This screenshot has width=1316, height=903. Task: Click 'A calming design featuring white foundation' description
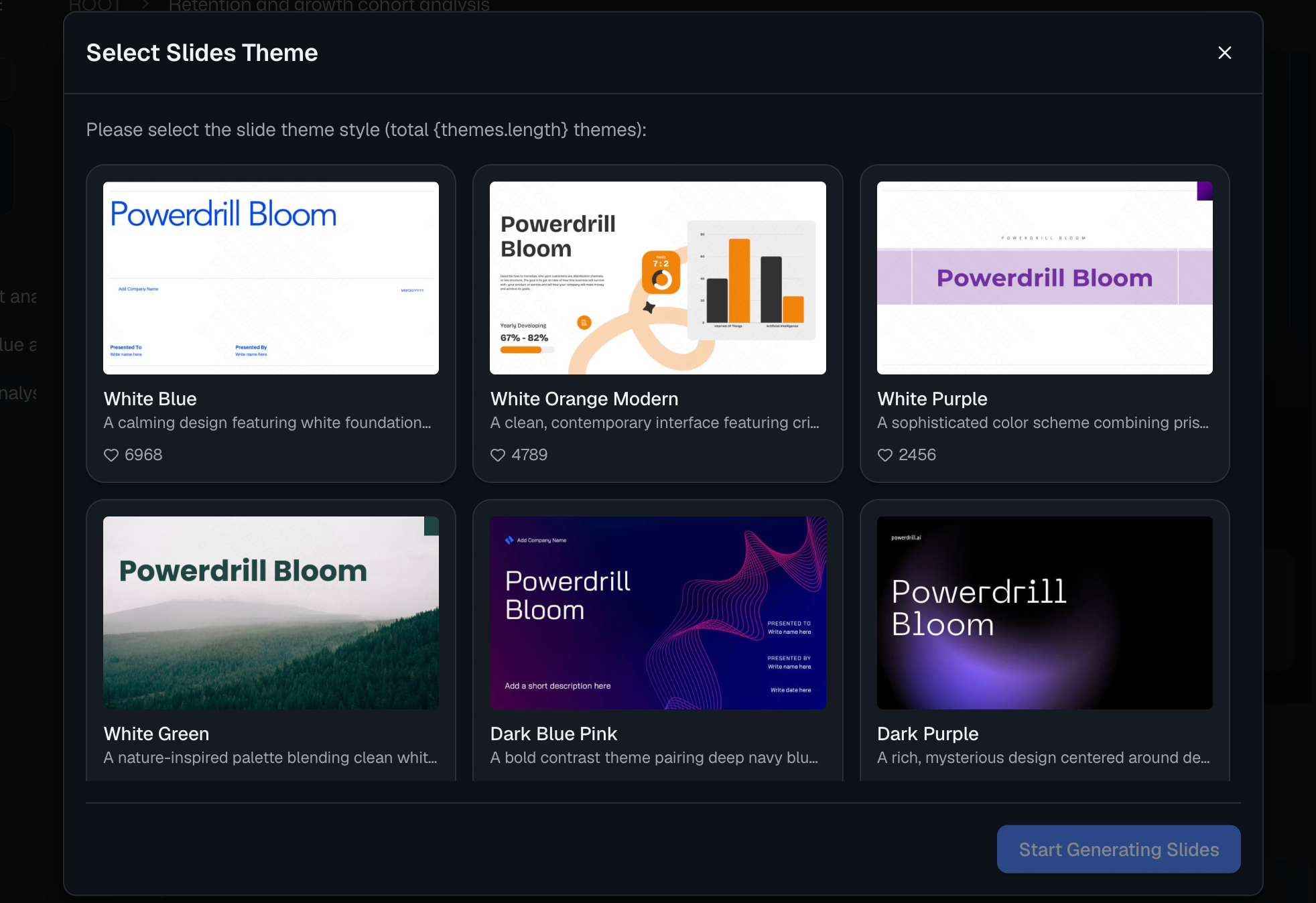point(267,423)
